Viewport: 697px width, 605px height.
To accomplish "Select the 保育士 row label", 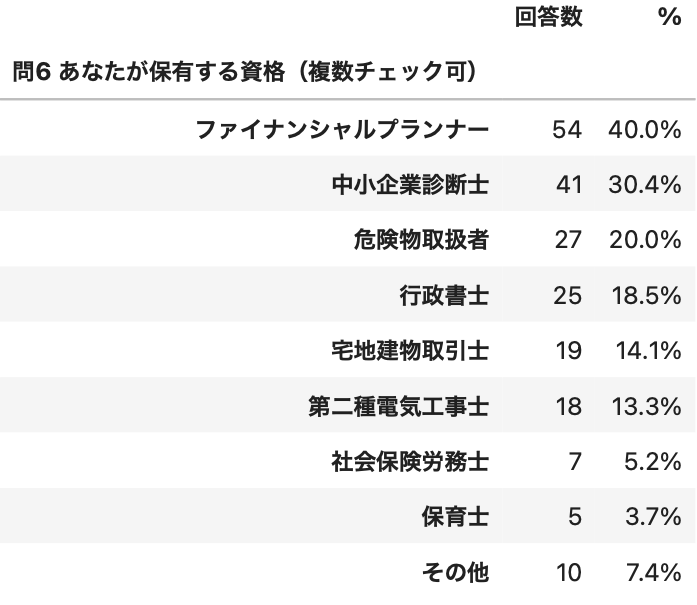I will 456,517.
